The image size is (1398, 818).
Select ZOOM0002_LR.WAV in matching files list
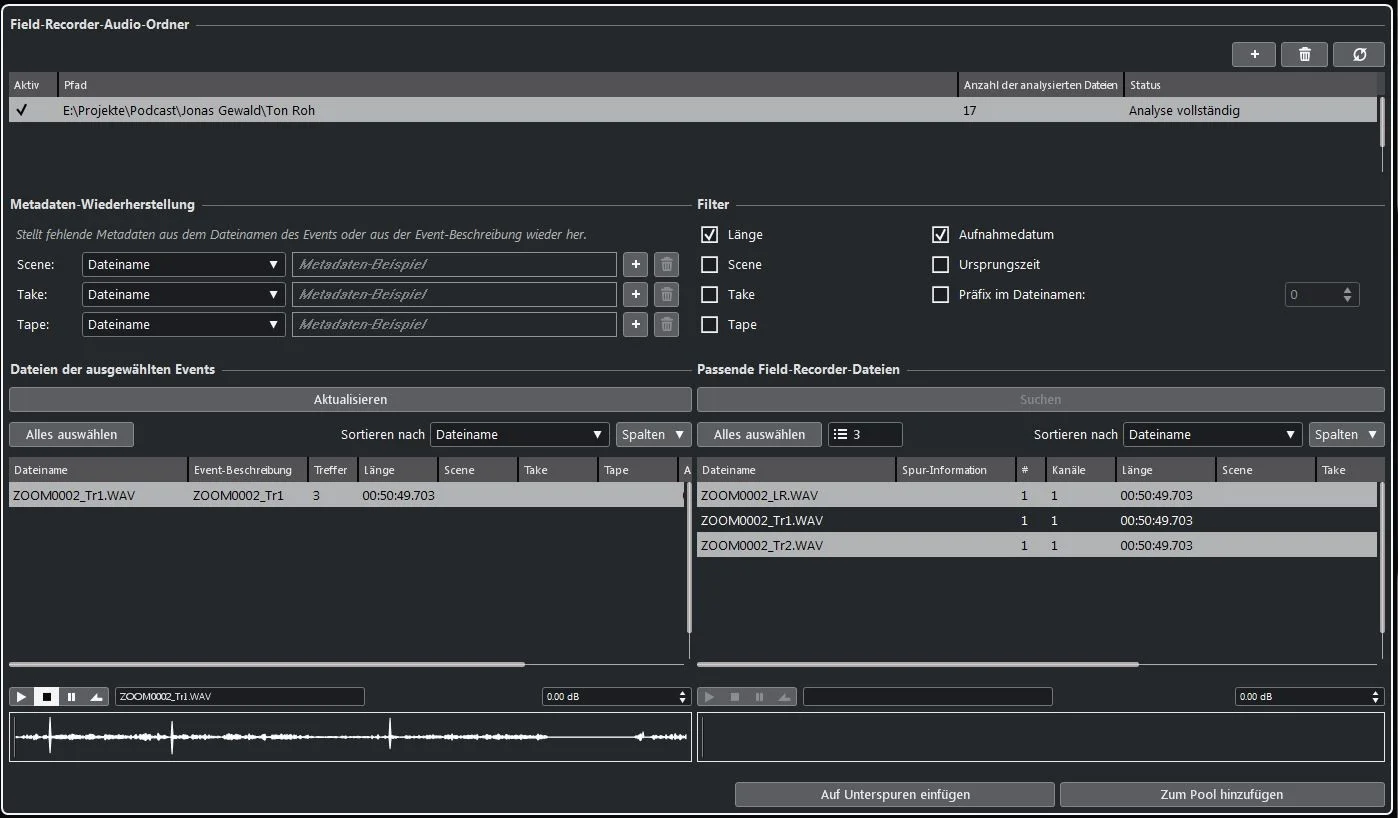coord(1036,495)
